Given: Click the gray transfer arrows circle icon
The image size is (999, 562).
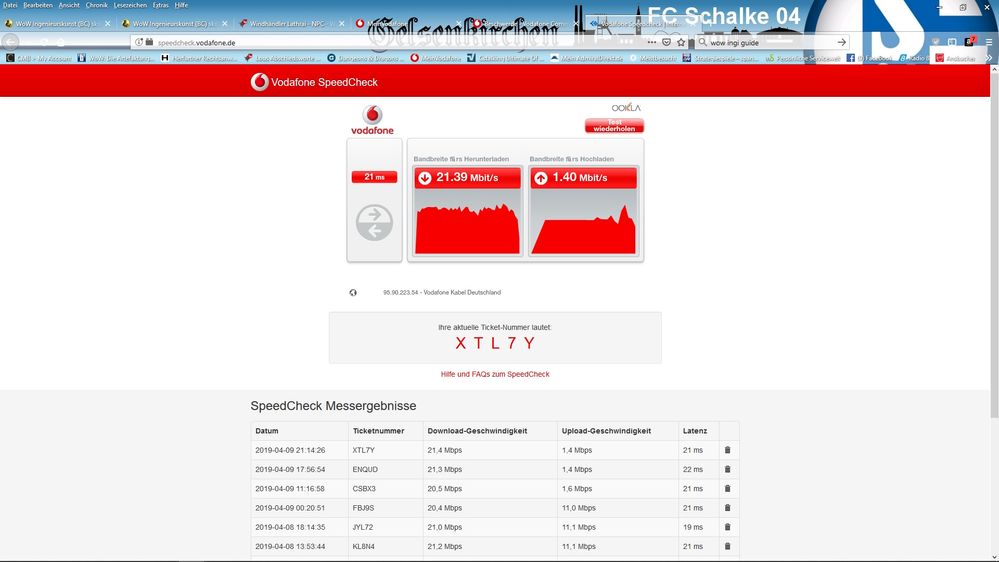Looking at the screenshot, I should tap(374, 222).
